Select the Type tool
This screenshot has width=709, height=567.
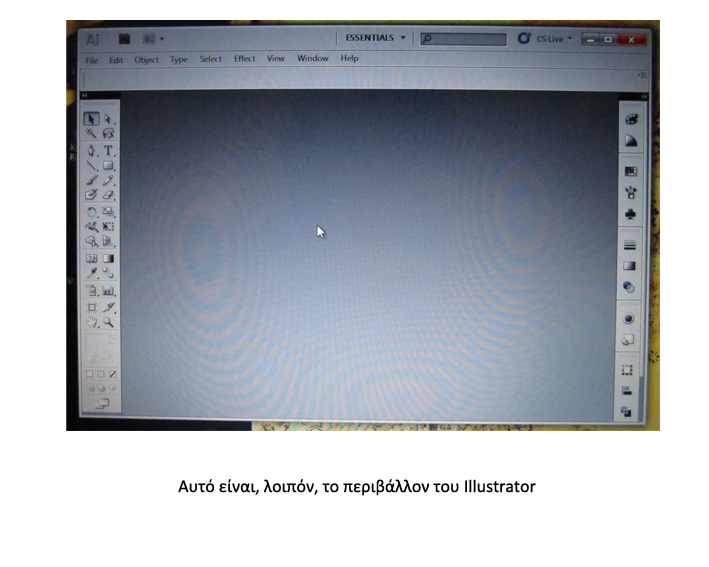tap(108, 150)
